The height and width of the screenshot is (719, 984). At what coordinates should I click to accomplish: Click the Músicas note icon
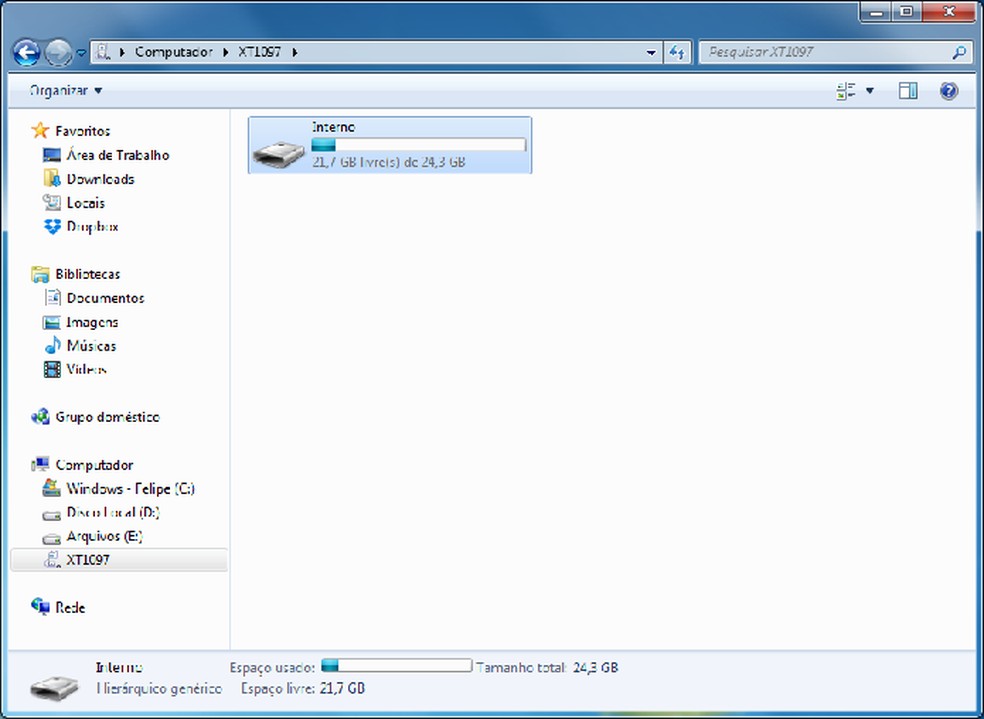click(x=53, y=345)
